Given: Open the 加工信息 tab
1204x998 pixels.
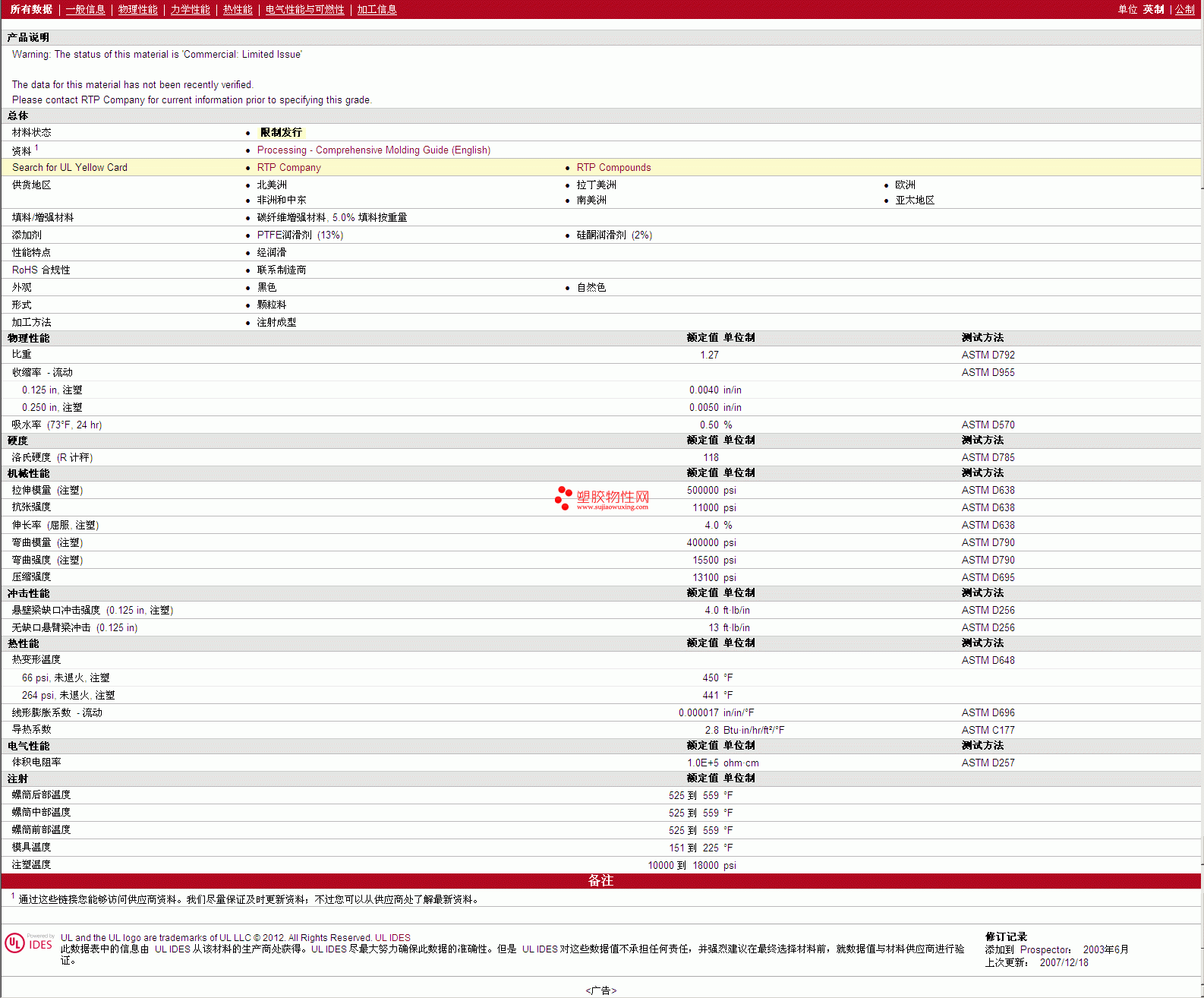Looking at the screenshot, I should [377, 9].
